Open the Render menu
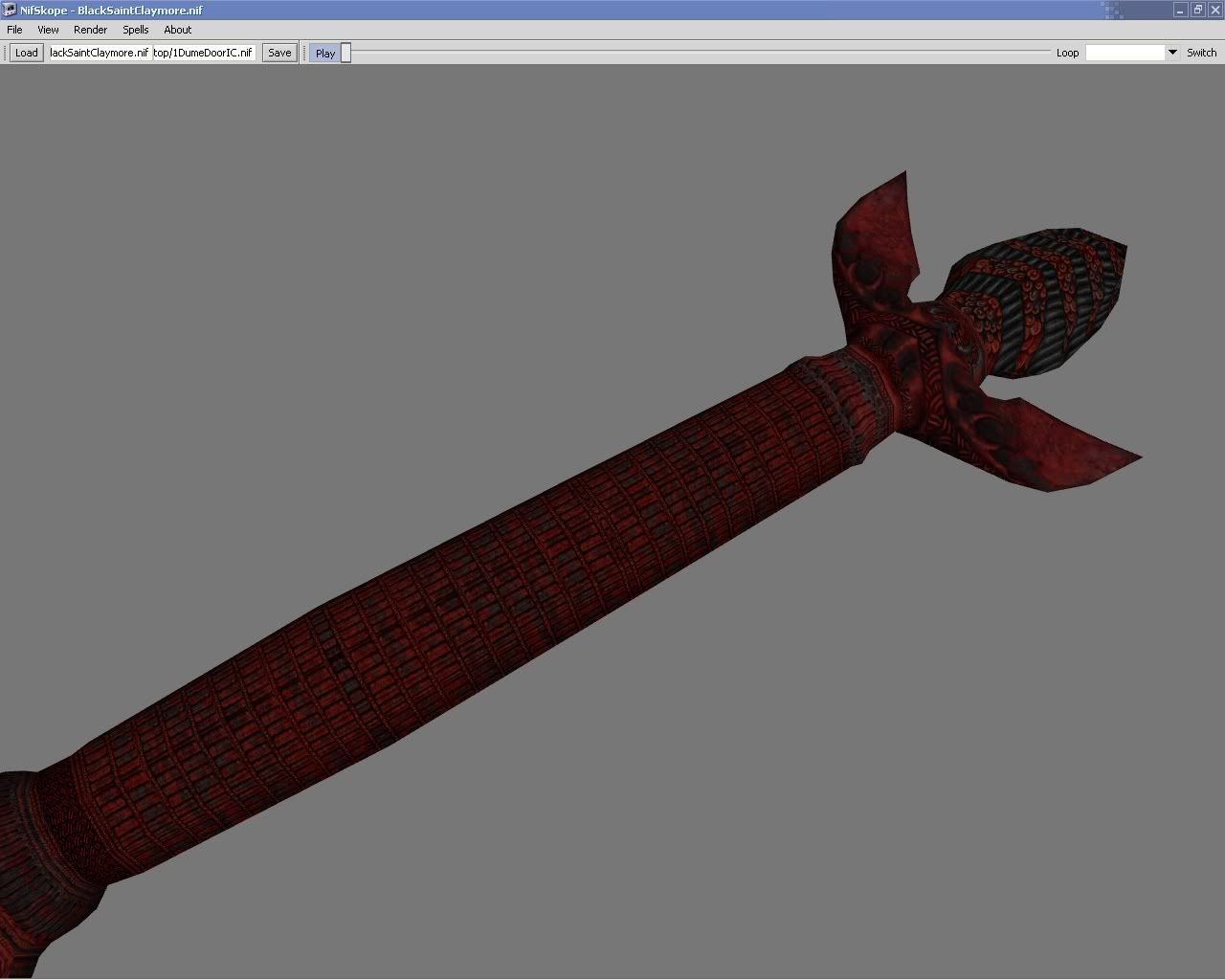1225x980 pixels. 90,30
